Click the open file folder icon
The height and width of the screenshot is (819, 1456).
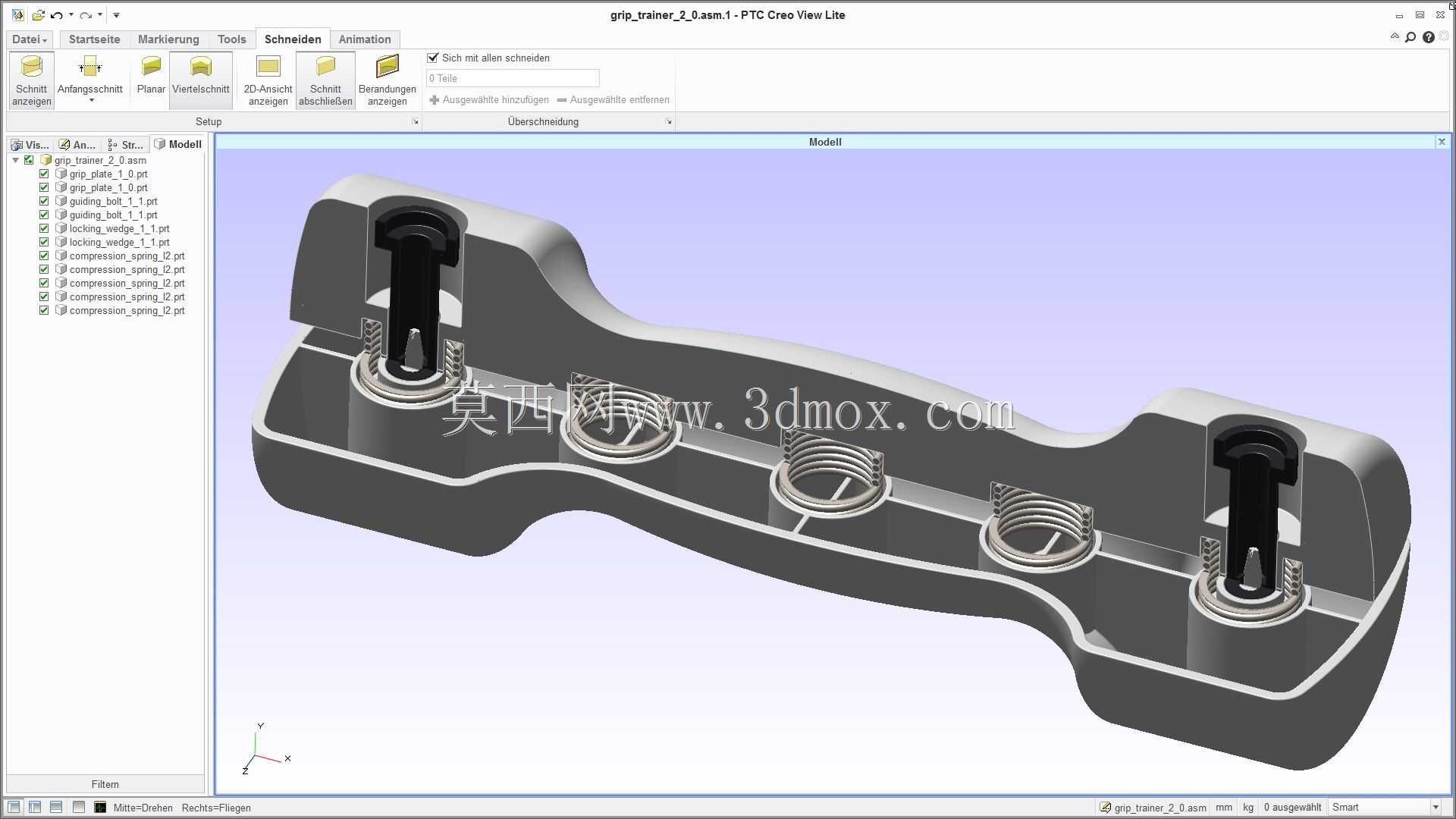click(x=38, y=15)
